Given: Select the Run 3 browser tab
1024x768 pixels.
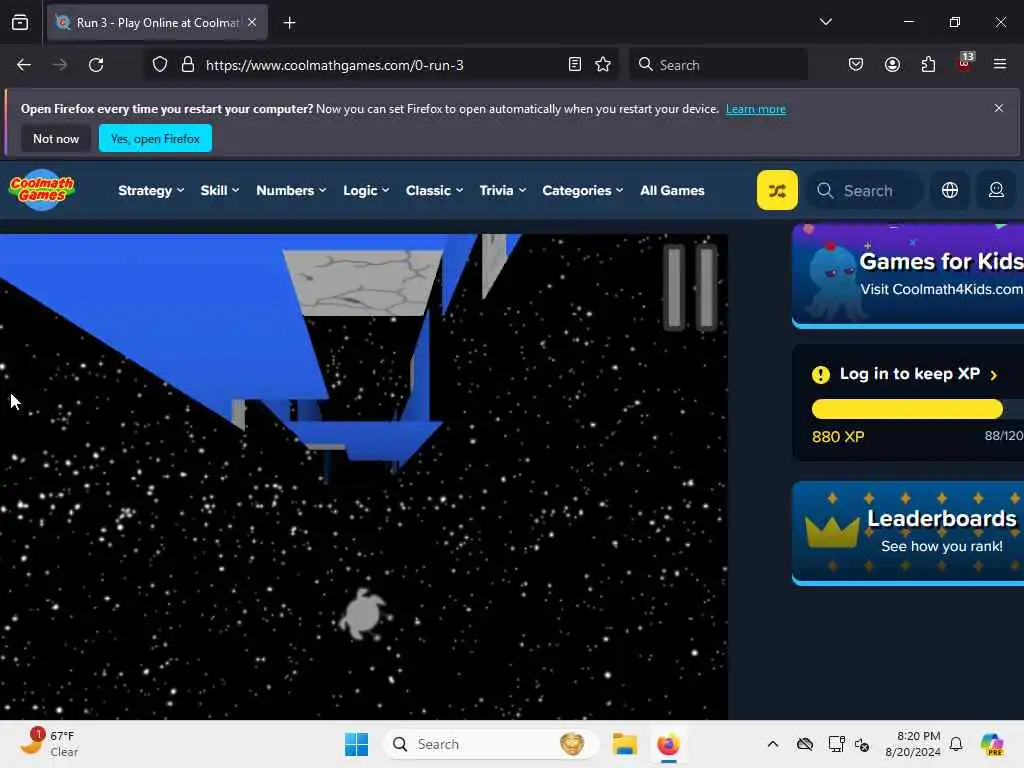Looking at the screenshot, I should pos(157,23).
